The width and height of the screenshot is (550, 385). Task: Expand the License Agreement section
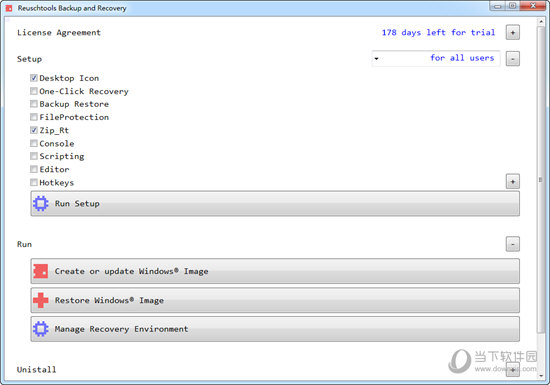[512, 33]
